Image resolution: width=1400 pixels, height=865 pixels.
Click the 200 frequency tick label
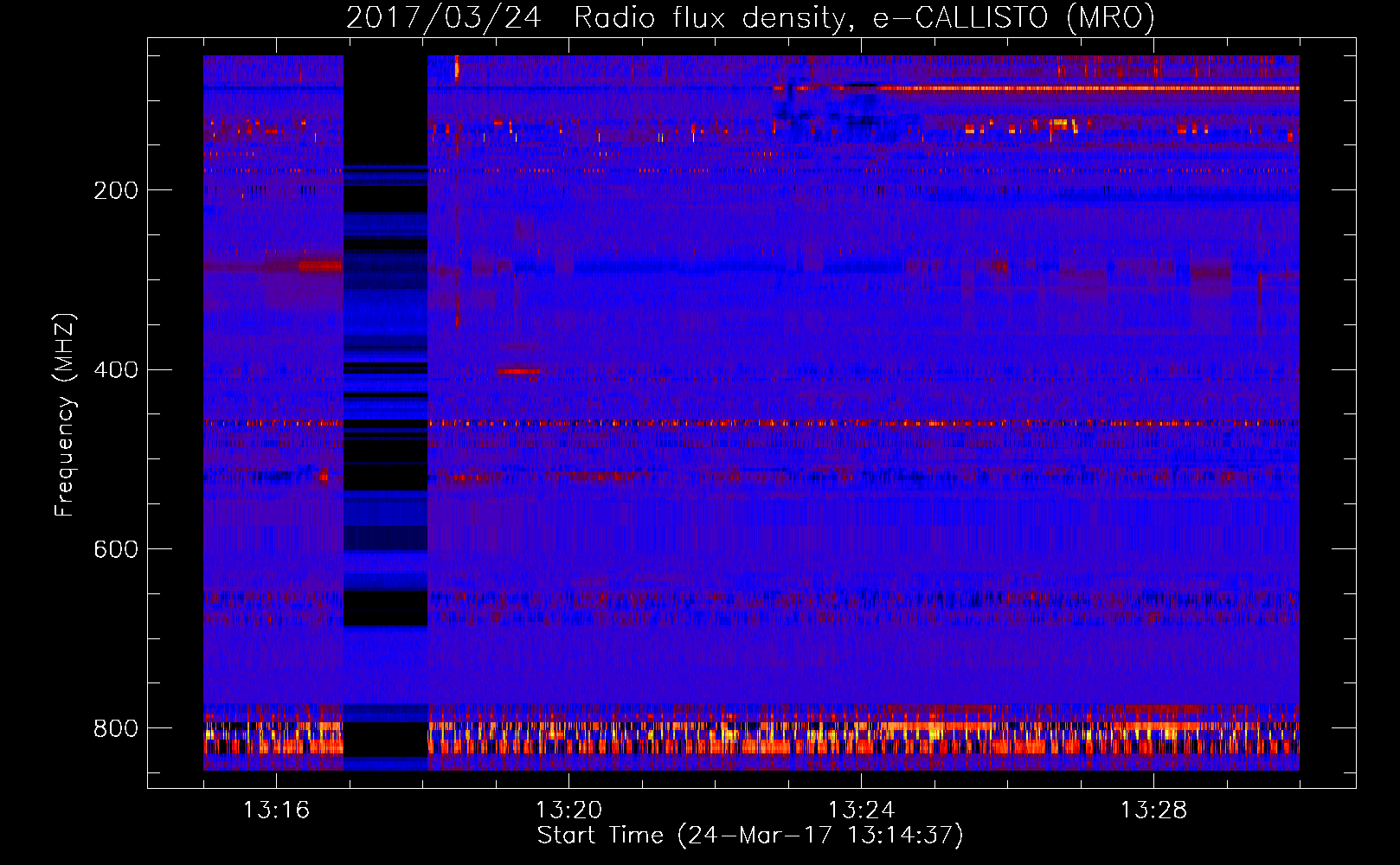pyautogui.click(x=115, y=190)
